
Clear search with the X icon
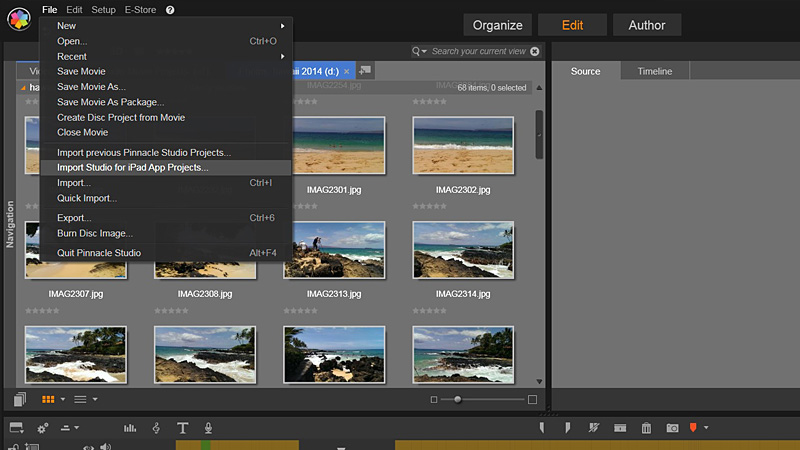tap(534, 51)
